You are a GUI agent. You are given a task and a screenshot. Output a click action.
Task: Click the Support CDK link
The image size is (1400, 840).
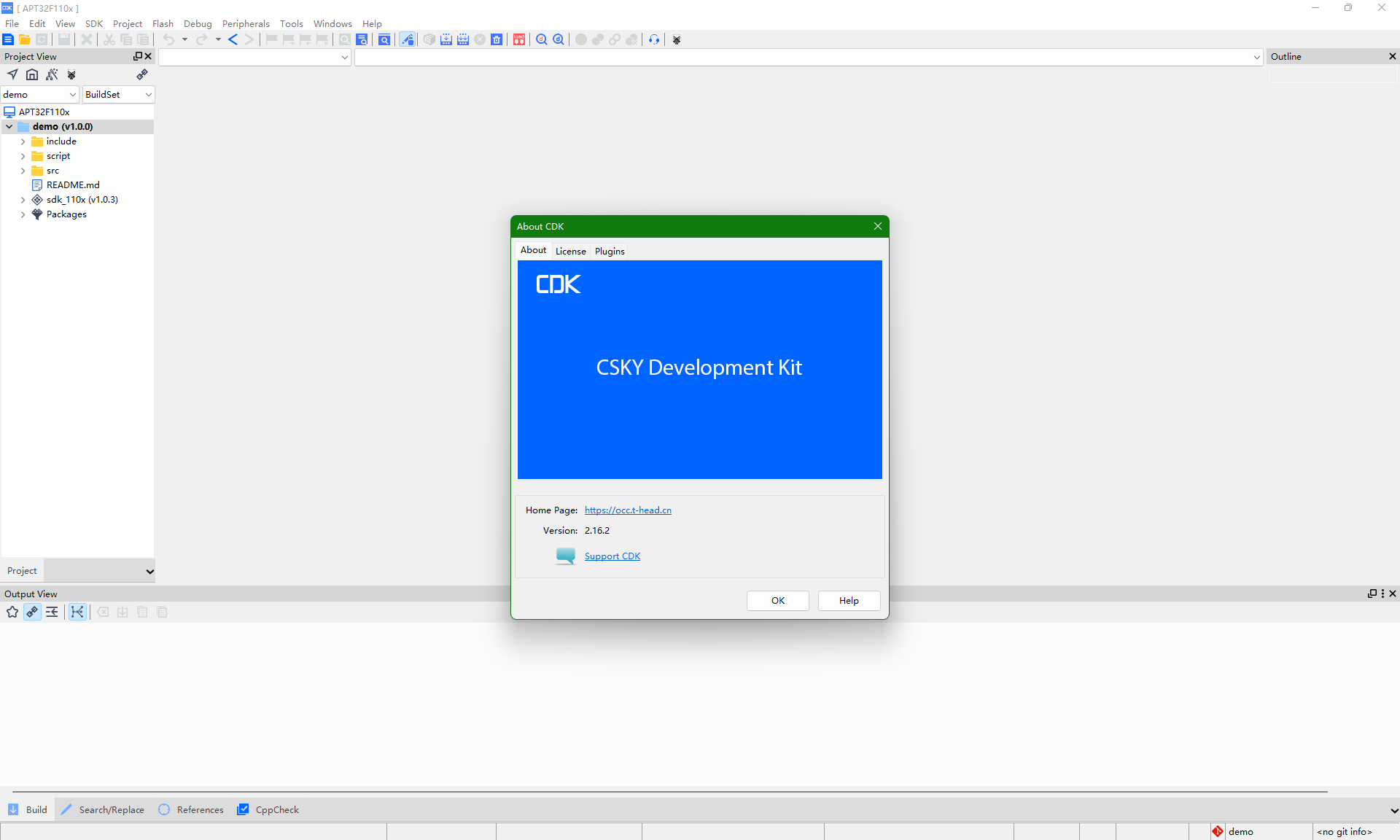pyautogui.click(x=612, y=556)
